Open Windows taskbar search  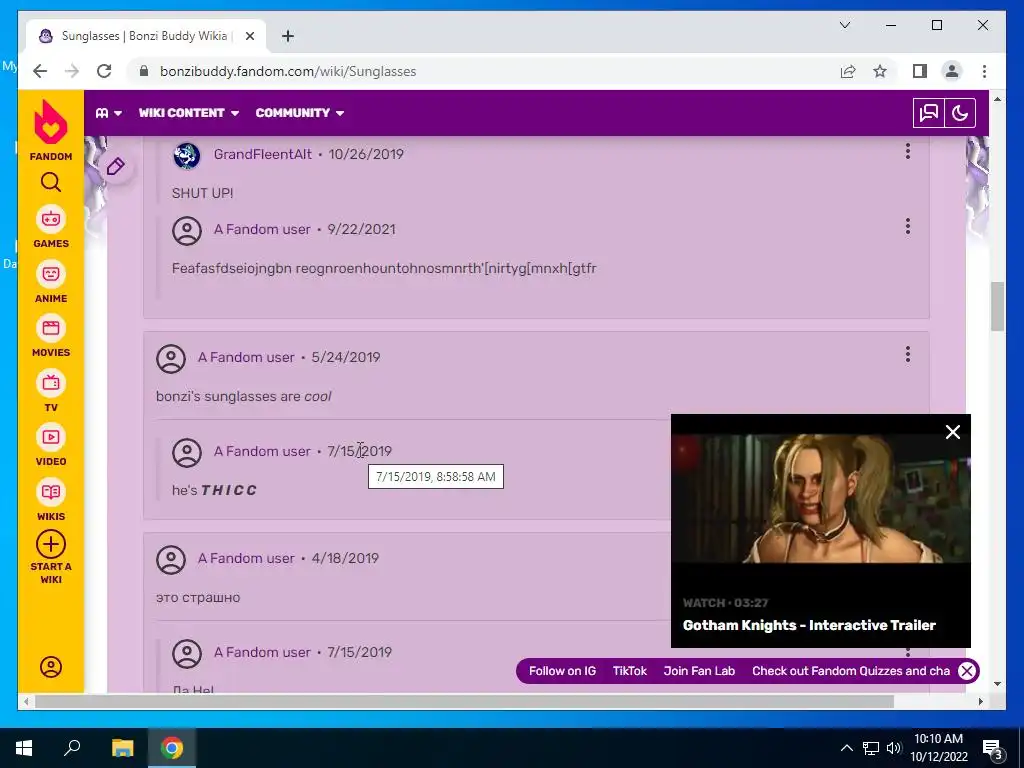(x=72, y=748)
